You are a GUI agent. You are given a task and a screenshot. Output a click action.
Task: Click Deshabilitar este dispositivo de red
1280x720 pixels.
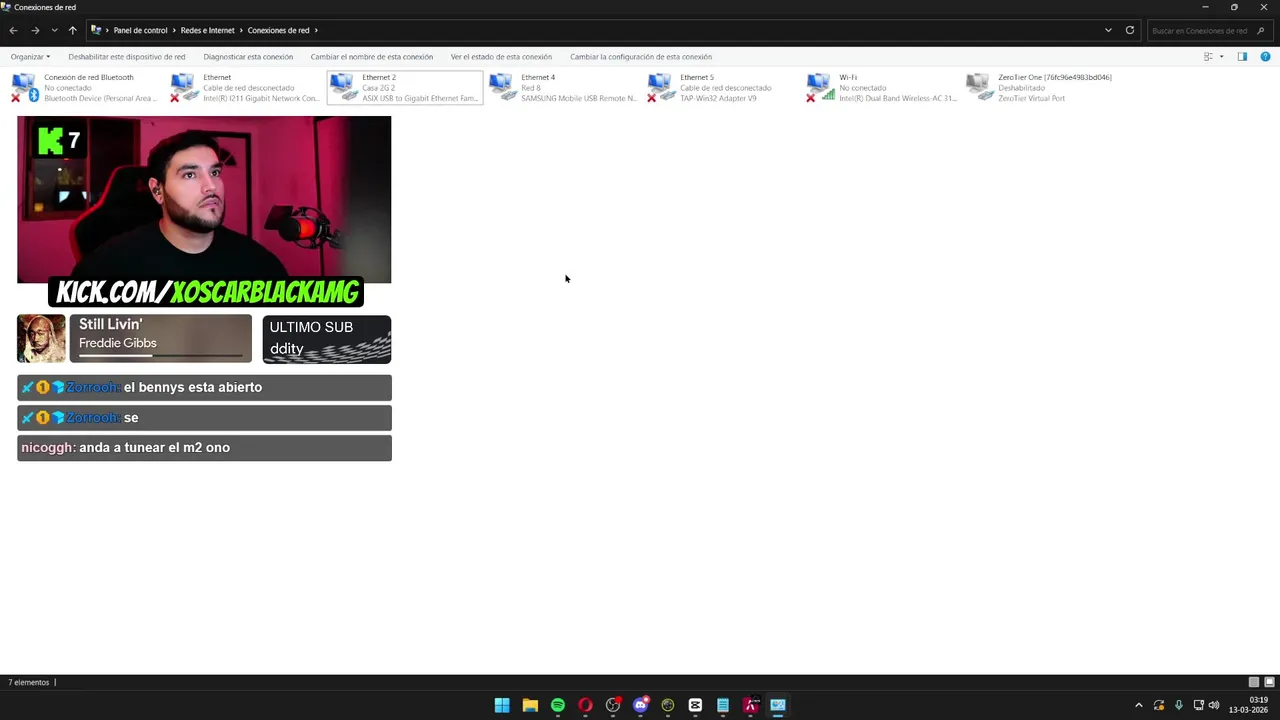tap(127, 57)
